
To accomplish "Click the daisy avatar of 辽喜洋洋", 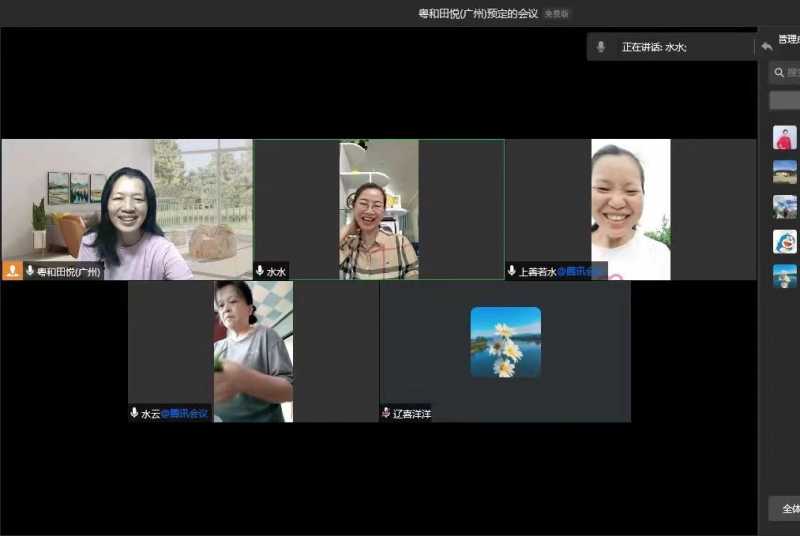I will (505, 342).
